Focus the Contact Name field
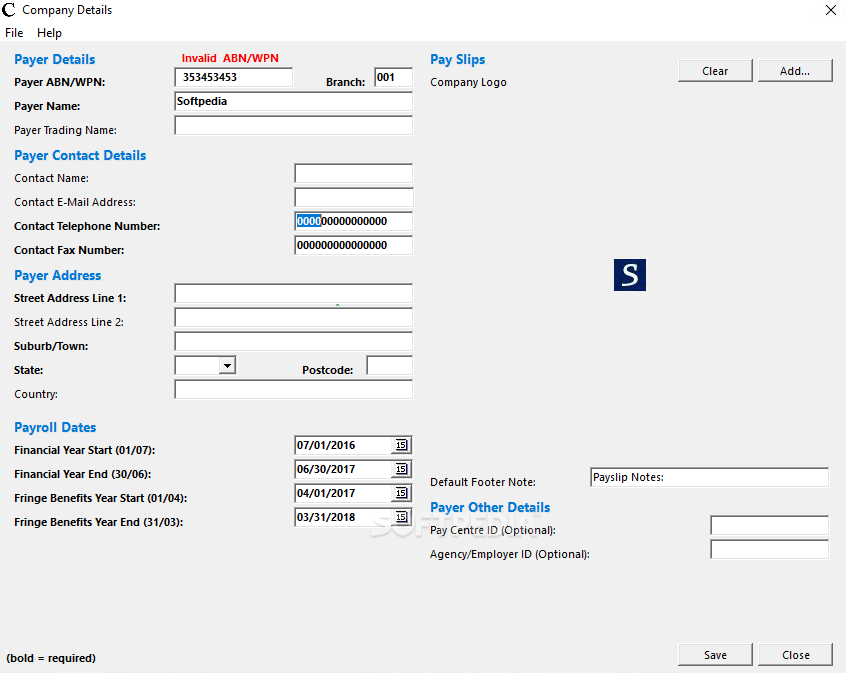The height and width of the screenshot is (673, 846). tap(353, 173)
